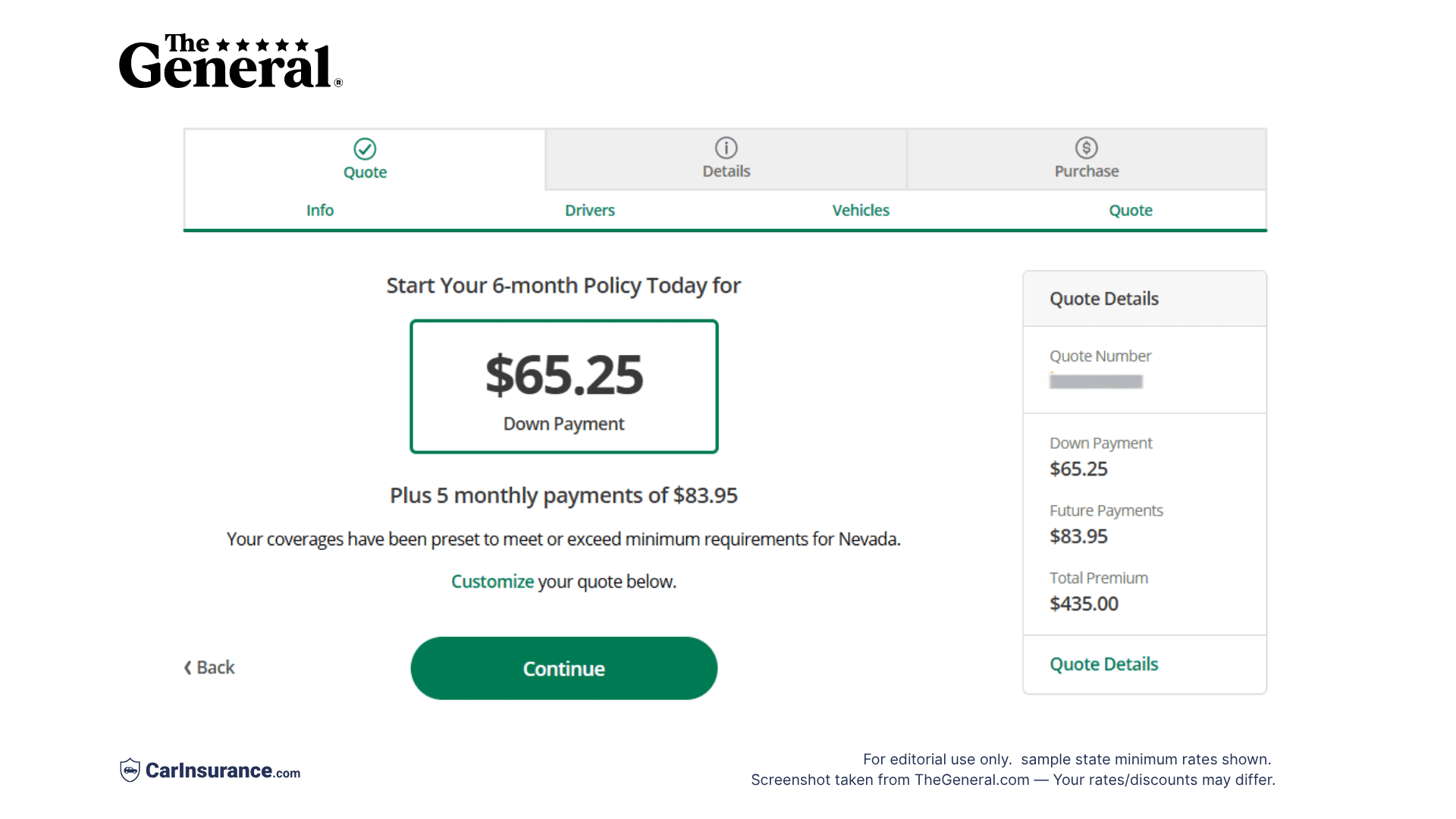
Task: Switch to the Purchase step
Action: [x=1086, y=159]
